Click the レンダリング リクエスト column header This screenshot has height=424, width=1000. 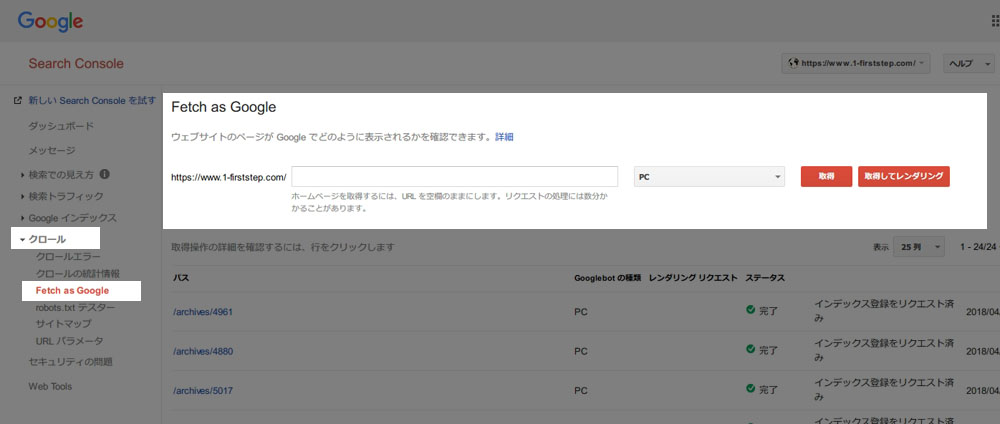pos(693,279)
